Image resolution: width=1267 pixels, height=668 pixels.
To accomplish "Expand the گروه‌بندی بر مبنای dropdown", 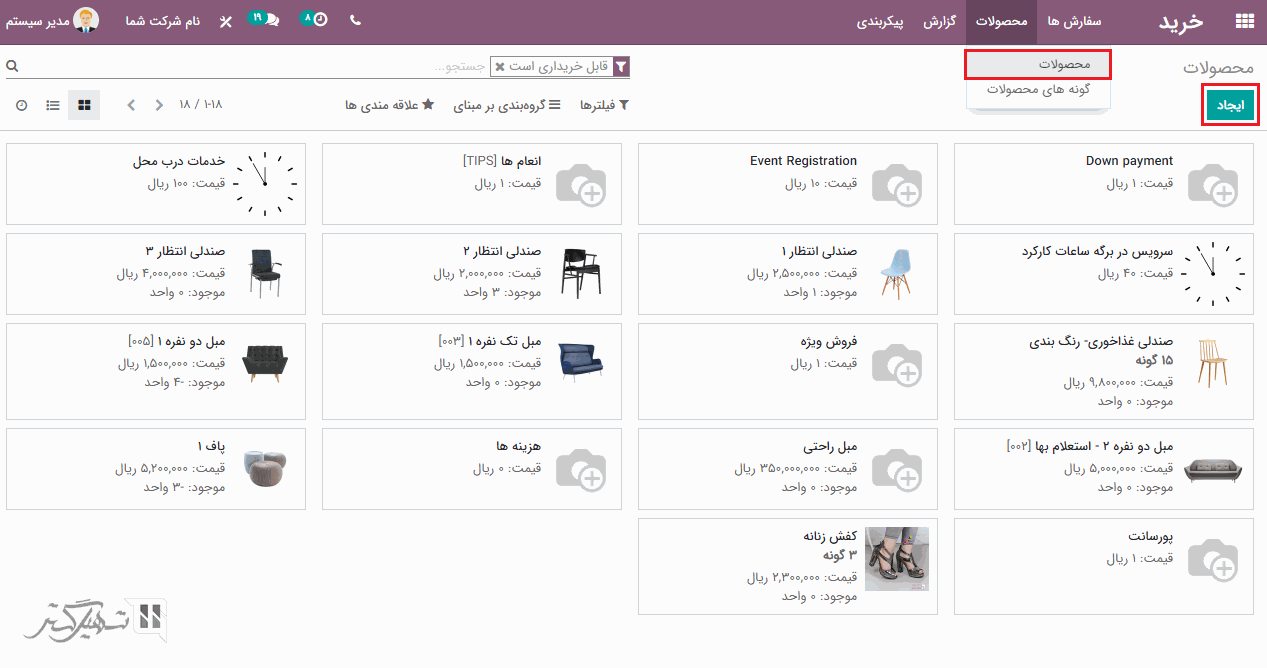I will coord(507,105).
